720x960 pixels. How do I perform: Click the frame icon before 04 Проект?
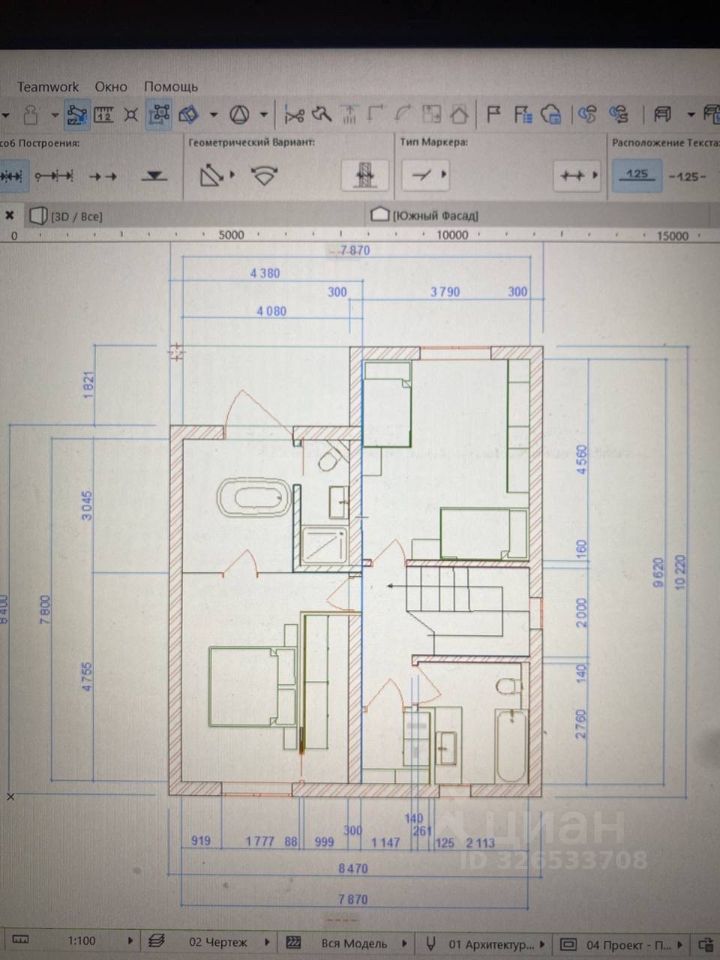pos(569,944)
